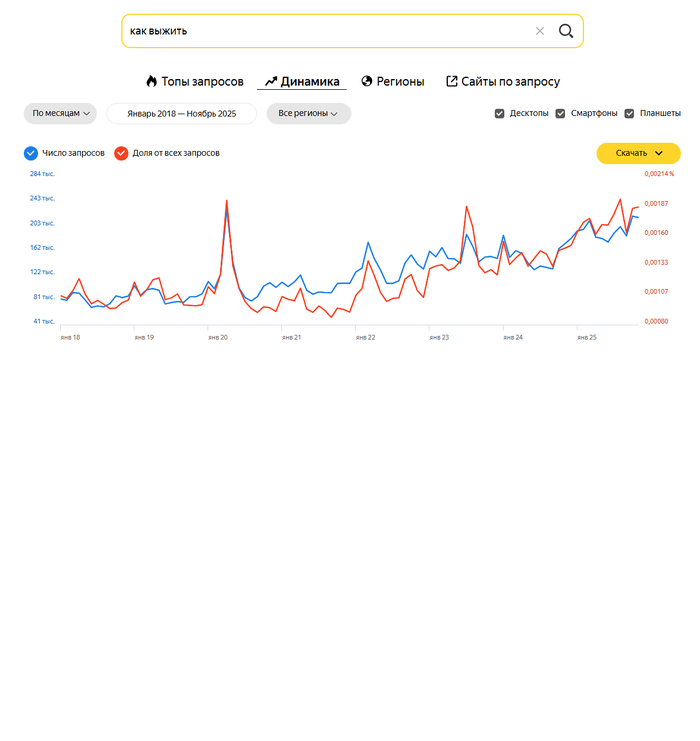700x741 pixels.
Task: Open the По месяцам grouping dropdown
Action: click(60, 114)
